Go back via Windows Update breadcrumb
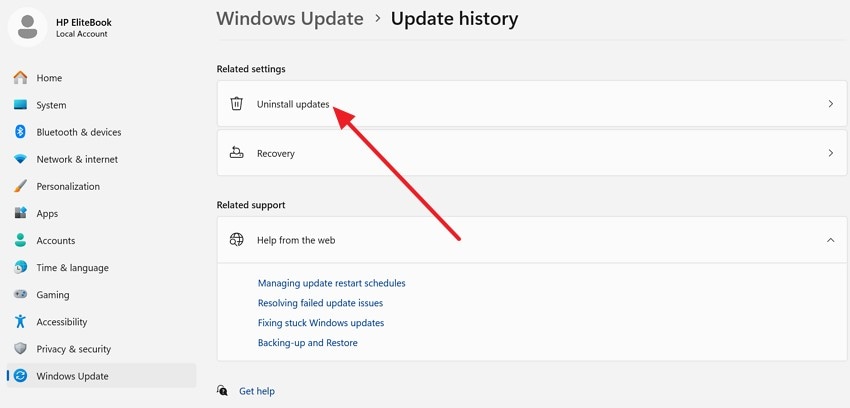 point(290,18)
